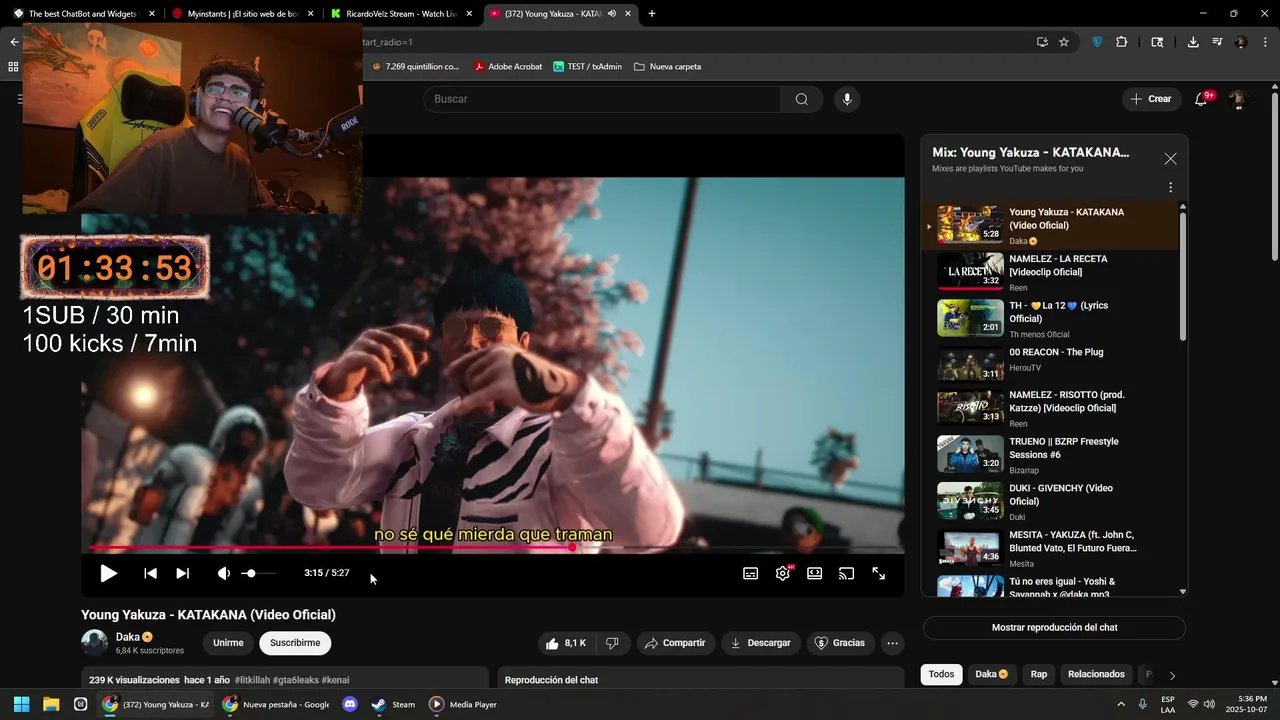Screen dimensions: 1280x720
Task: Skip to next video in player
Action: (x=182, y=573)
